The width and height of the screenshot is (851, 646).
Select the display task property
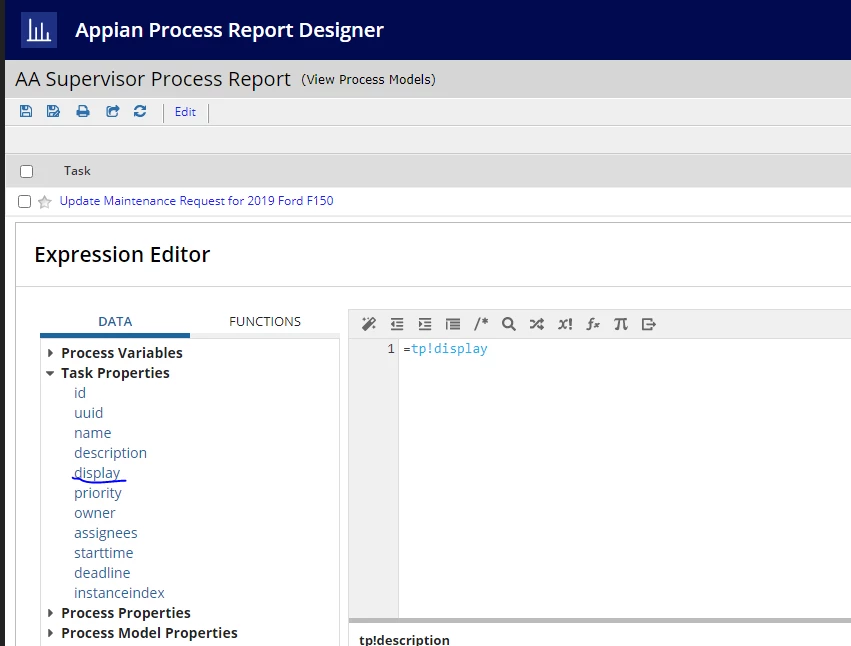[97, 473]
